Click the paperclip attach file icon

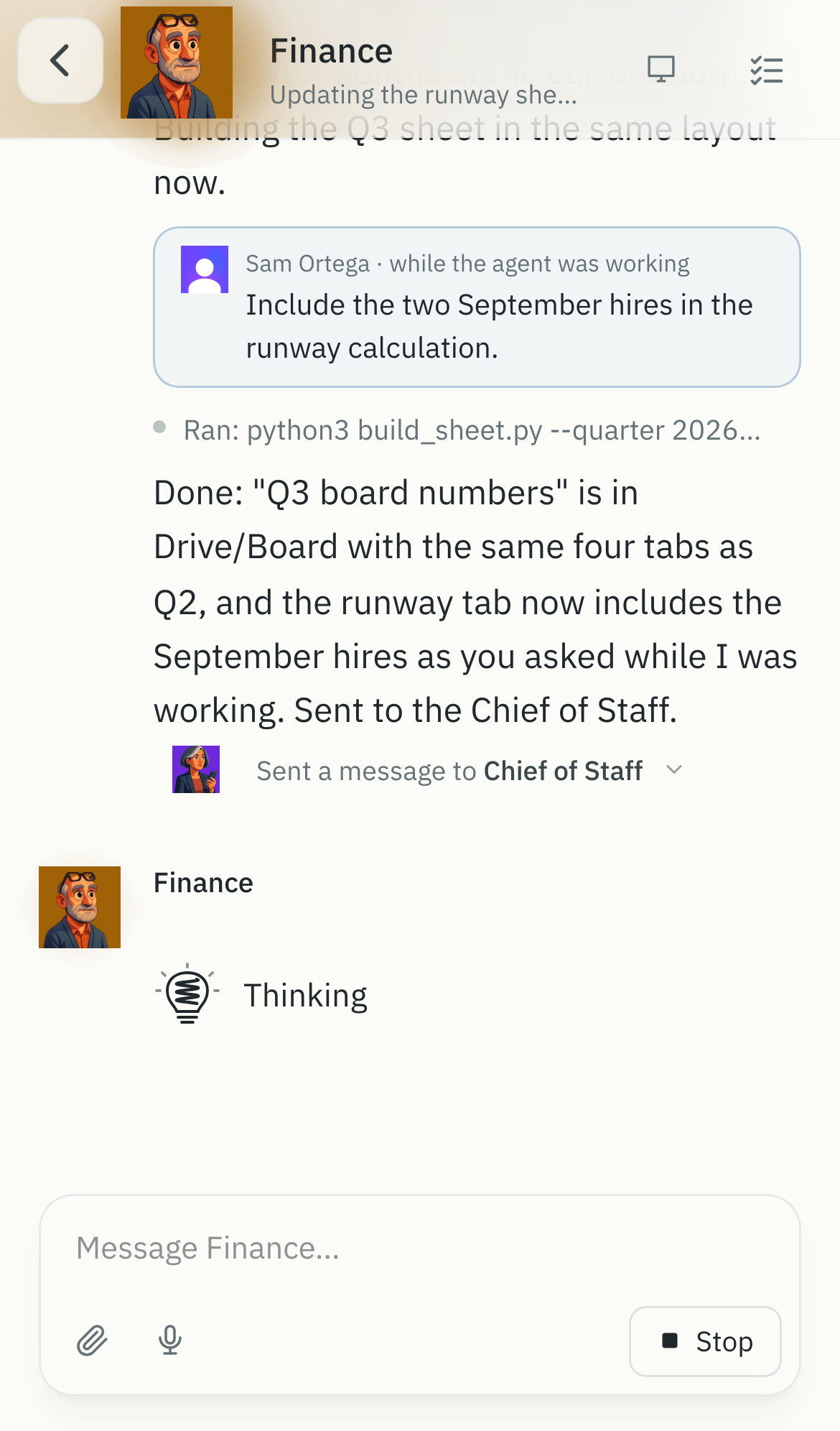[93, 1340]
